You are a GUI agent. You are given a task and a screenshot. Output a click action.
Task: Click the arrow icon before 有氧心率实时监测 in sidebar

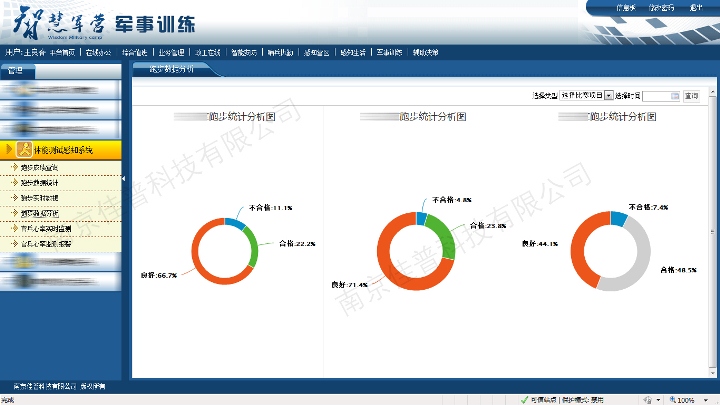13,228
